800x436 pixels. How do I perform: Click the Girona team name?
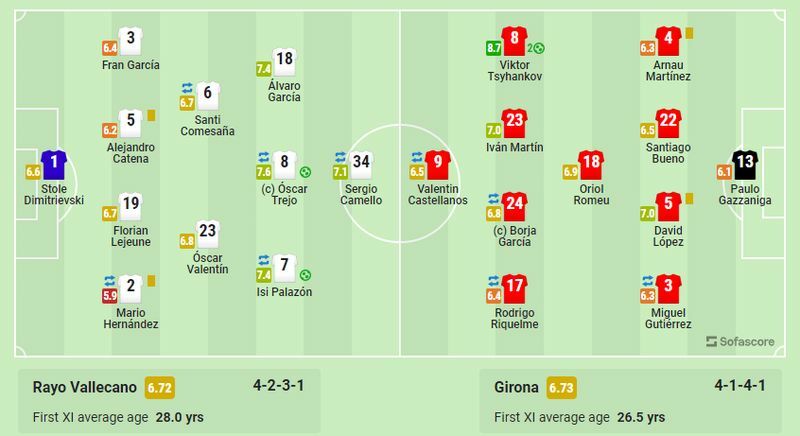pos(517,387)
